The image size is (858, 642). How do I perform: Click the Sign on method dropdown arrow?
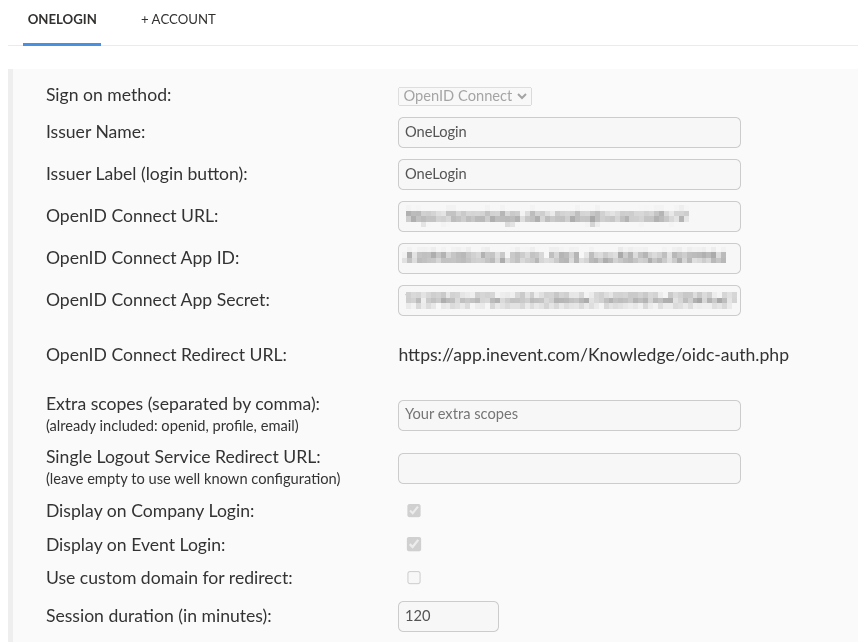click(x=521, y=96)
